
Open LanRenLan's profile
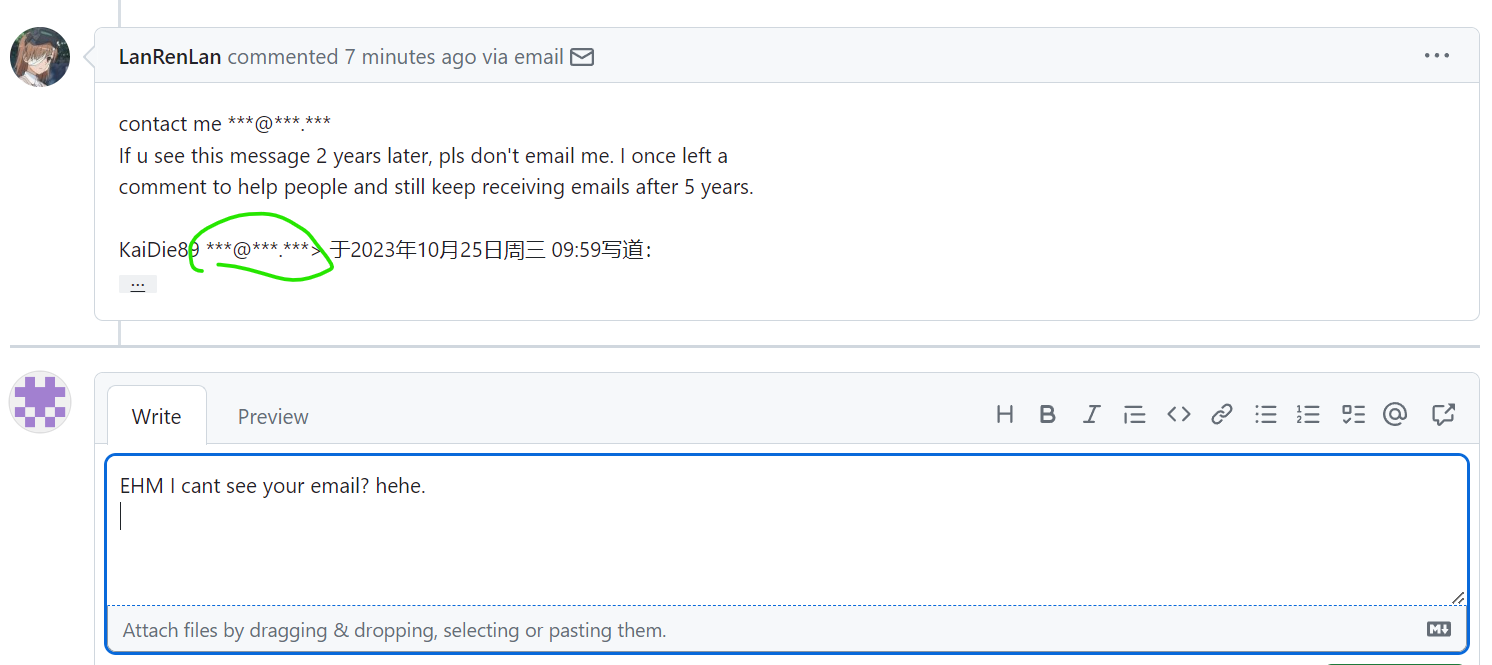(169, 57)
